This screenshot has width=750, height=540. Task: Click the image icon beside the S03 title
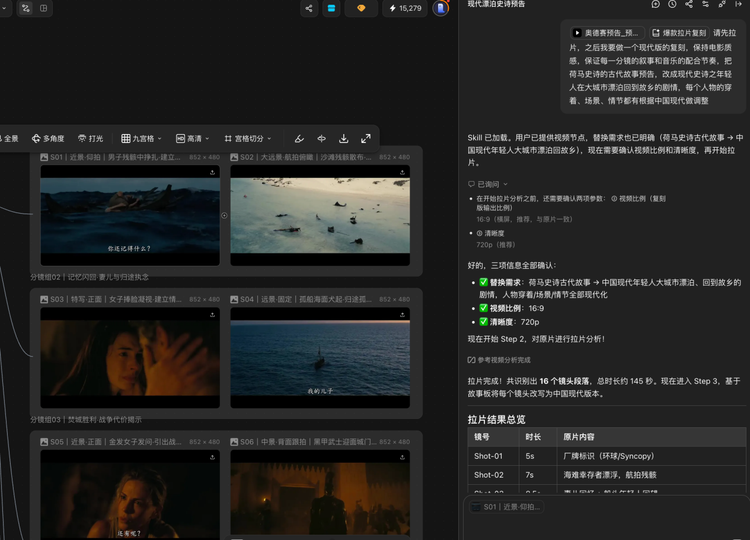coord(44,299)
